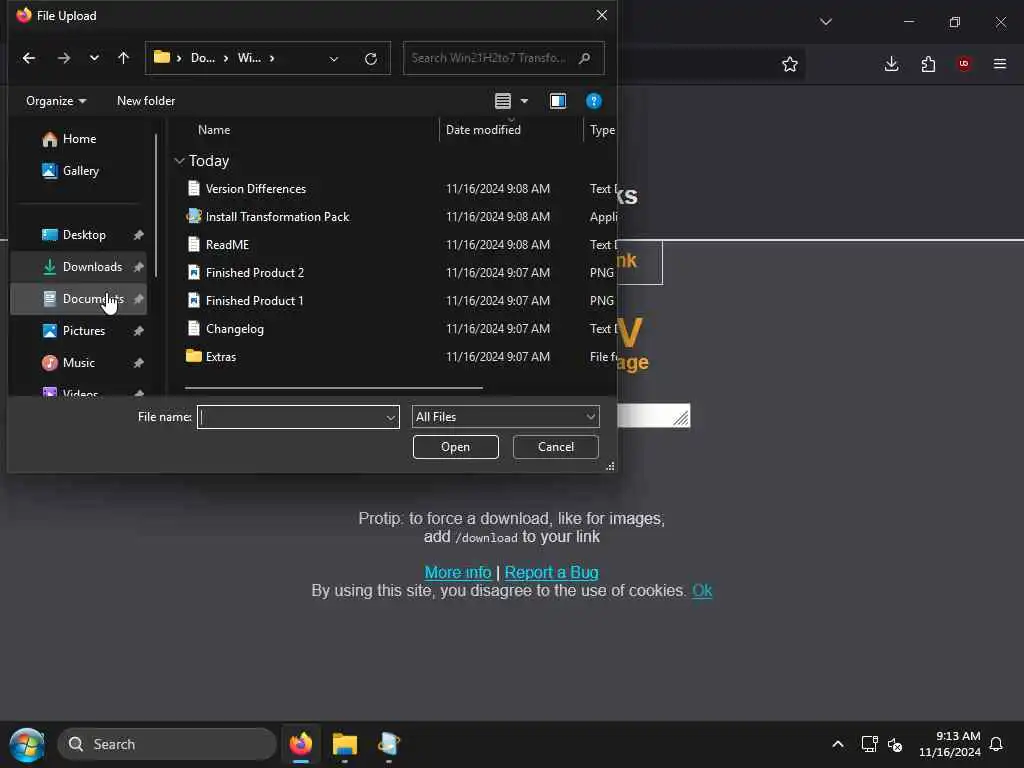Open dialog help button
The height and width of the screenshot is (768, 1024).
click(594, 101)
